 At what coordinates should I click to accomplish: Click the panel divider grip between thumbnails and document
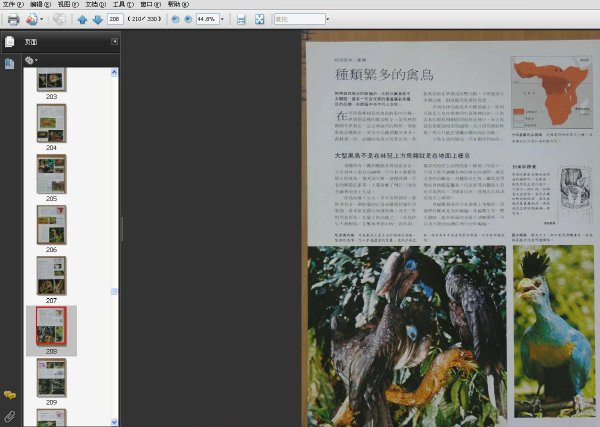pos(122,229)
